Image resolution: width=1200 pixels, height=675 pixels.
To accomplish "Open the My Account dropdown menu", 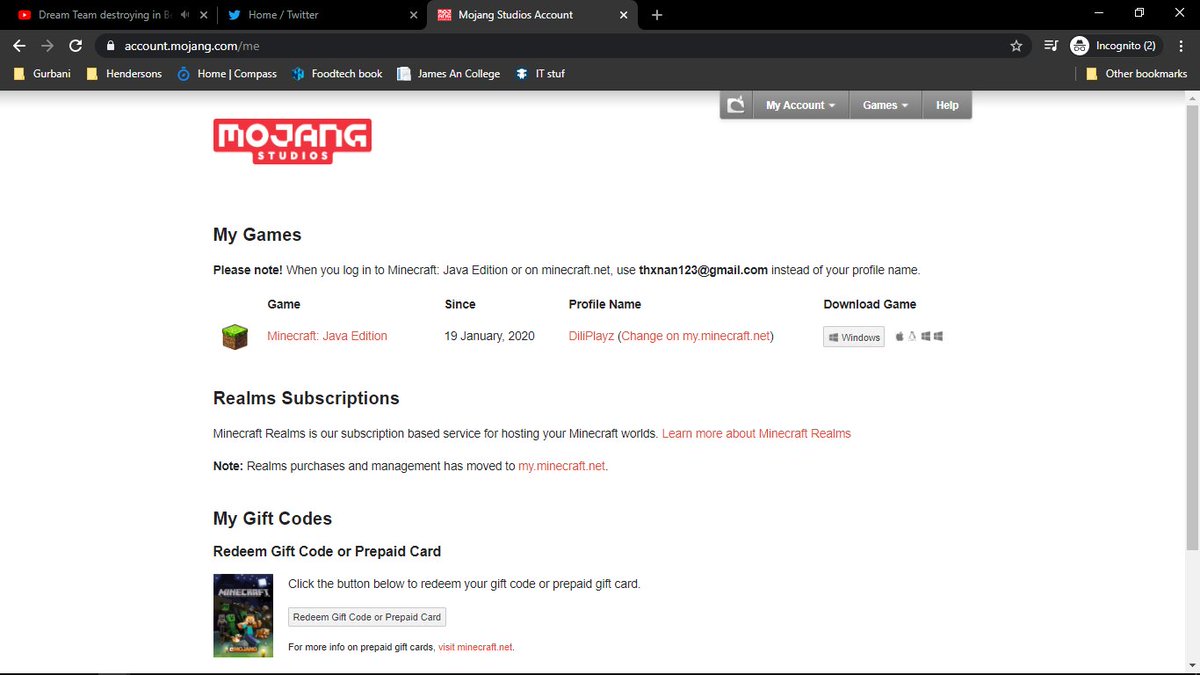I will click(x=800, y=105).
